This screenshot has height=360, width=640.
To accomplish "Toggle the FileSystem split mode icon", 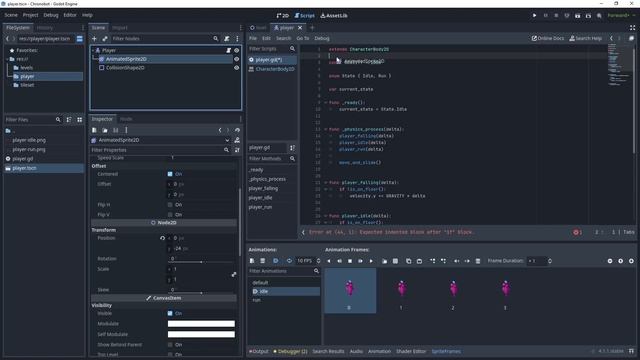I will [x=80, y=39].
